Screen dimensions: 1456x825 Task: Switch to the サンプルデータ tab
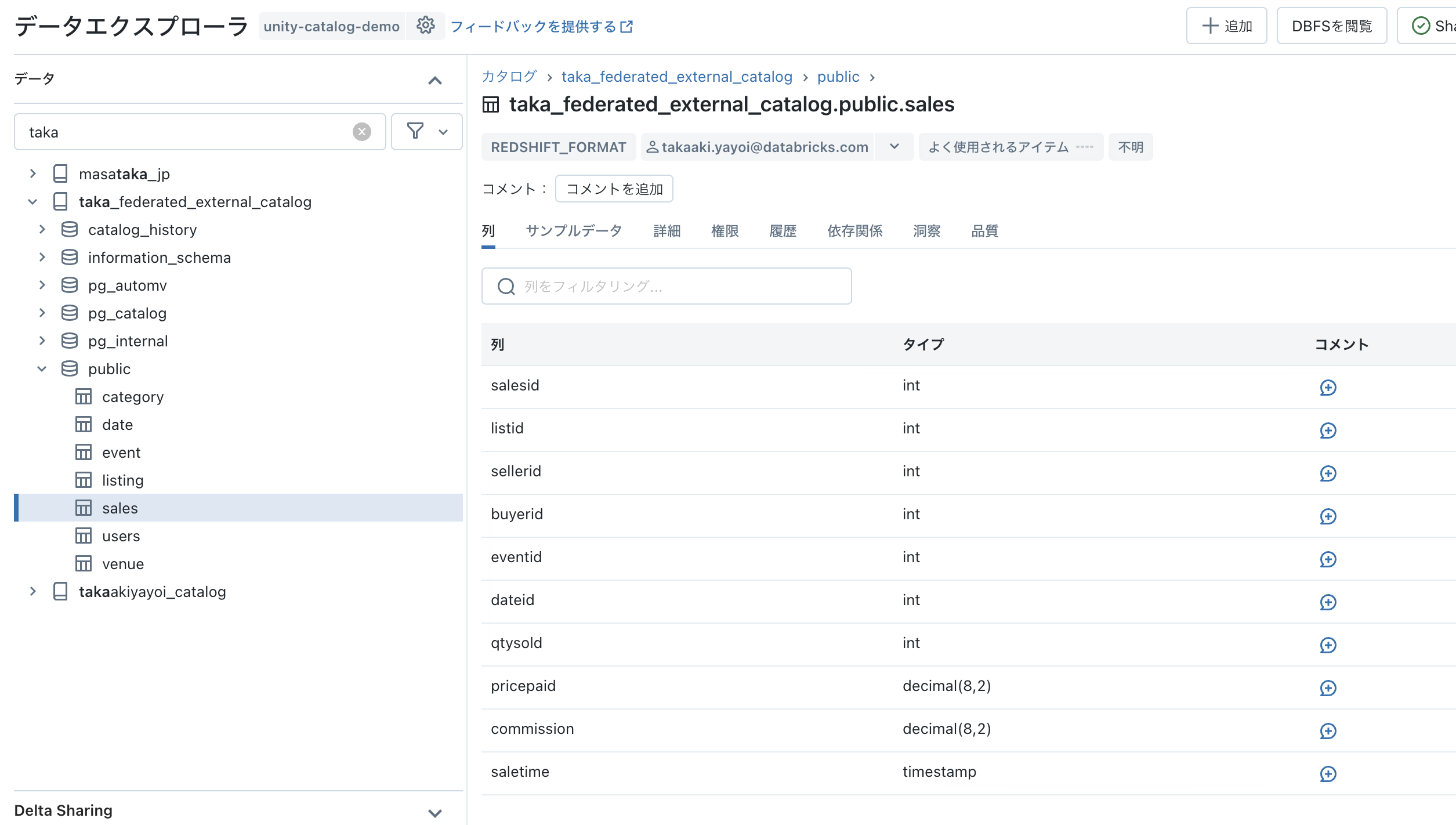tap(573, 230)
